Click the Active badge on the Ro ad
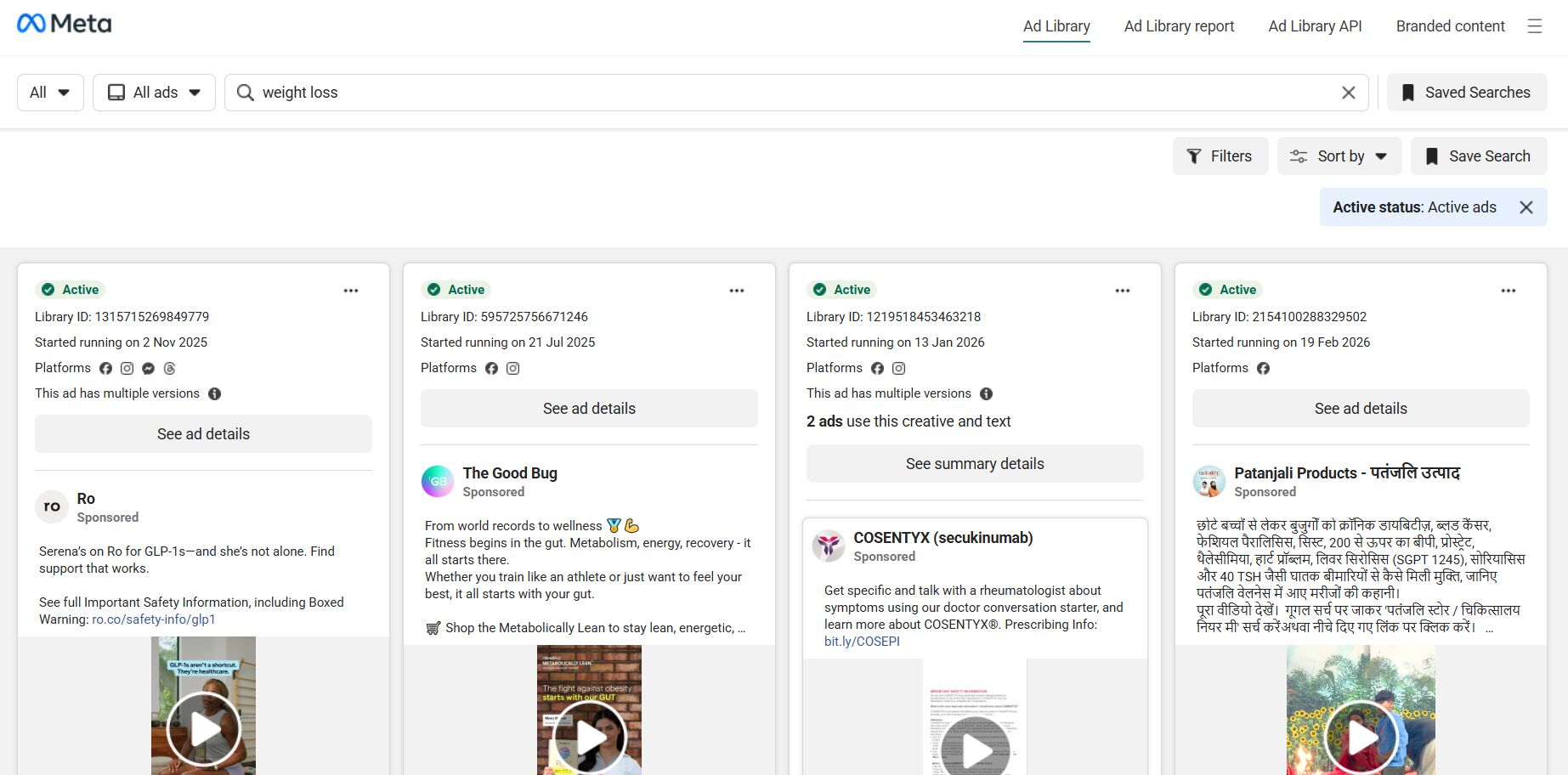The width and height of the screenshot is (1568, 775). 70,290
